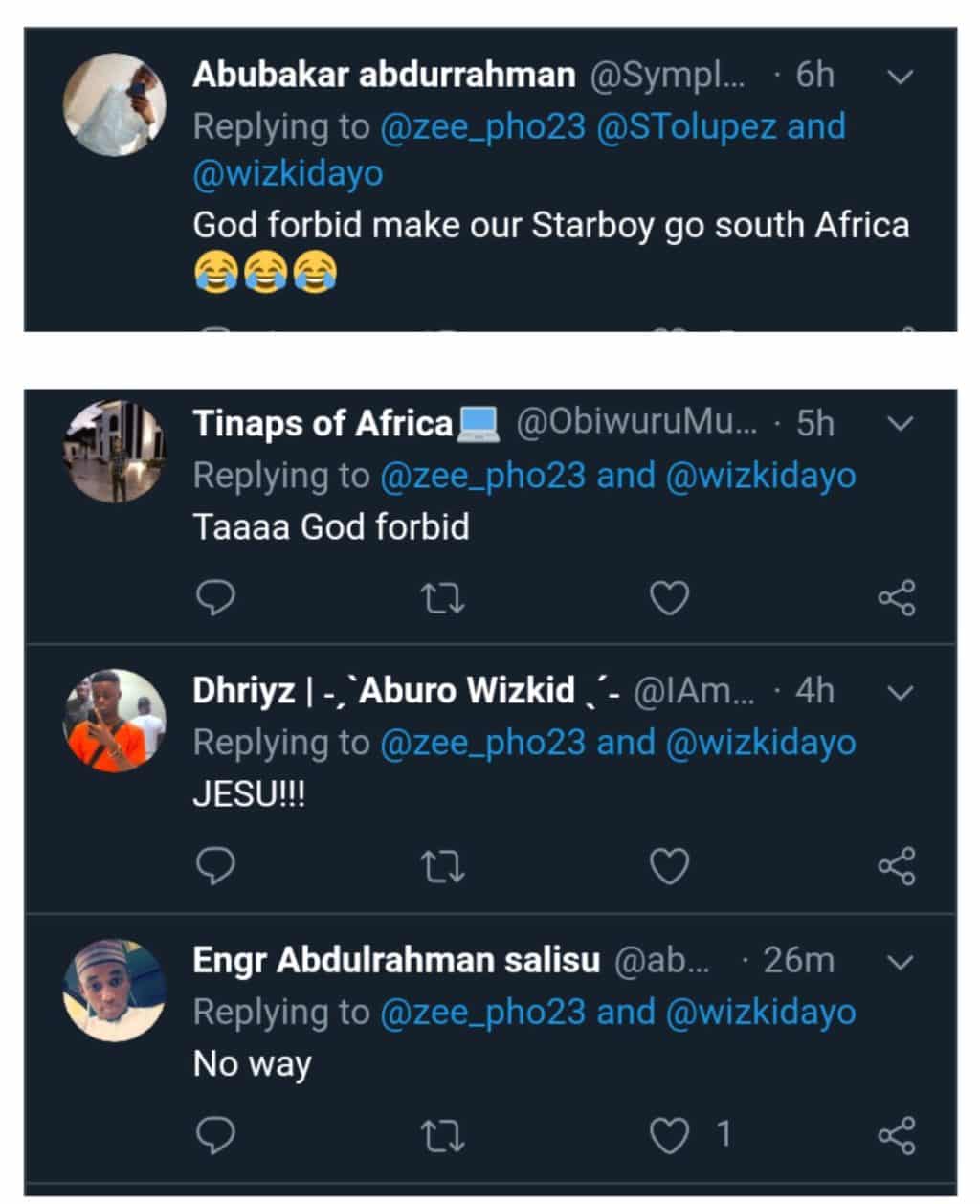The image size is (980, 1204).
Task: Share Tinaps of Africa's tweet
Action: (x=897, y=598)
